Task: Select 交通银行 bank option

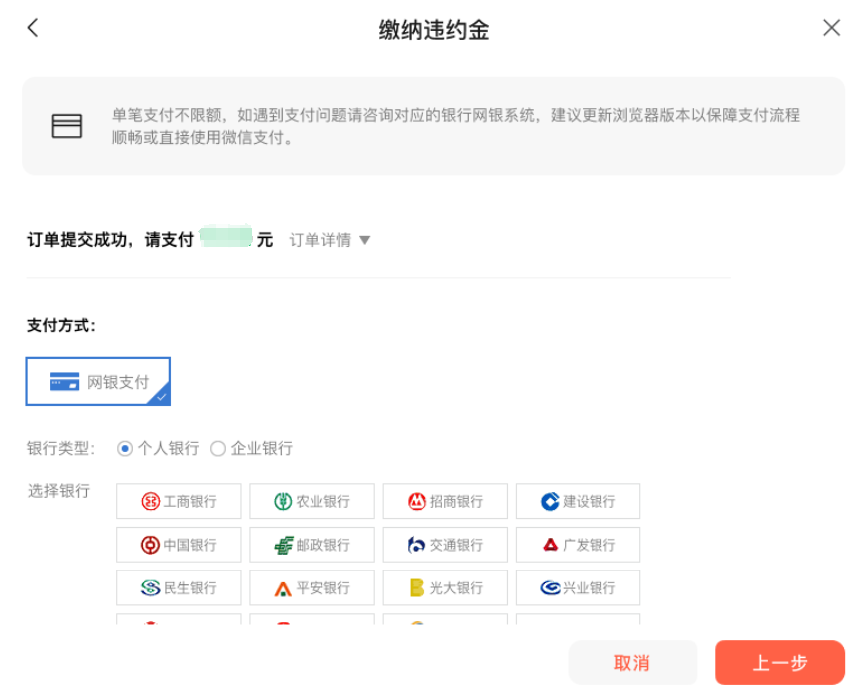Action: pyautogui.click(x=445, y=545)
